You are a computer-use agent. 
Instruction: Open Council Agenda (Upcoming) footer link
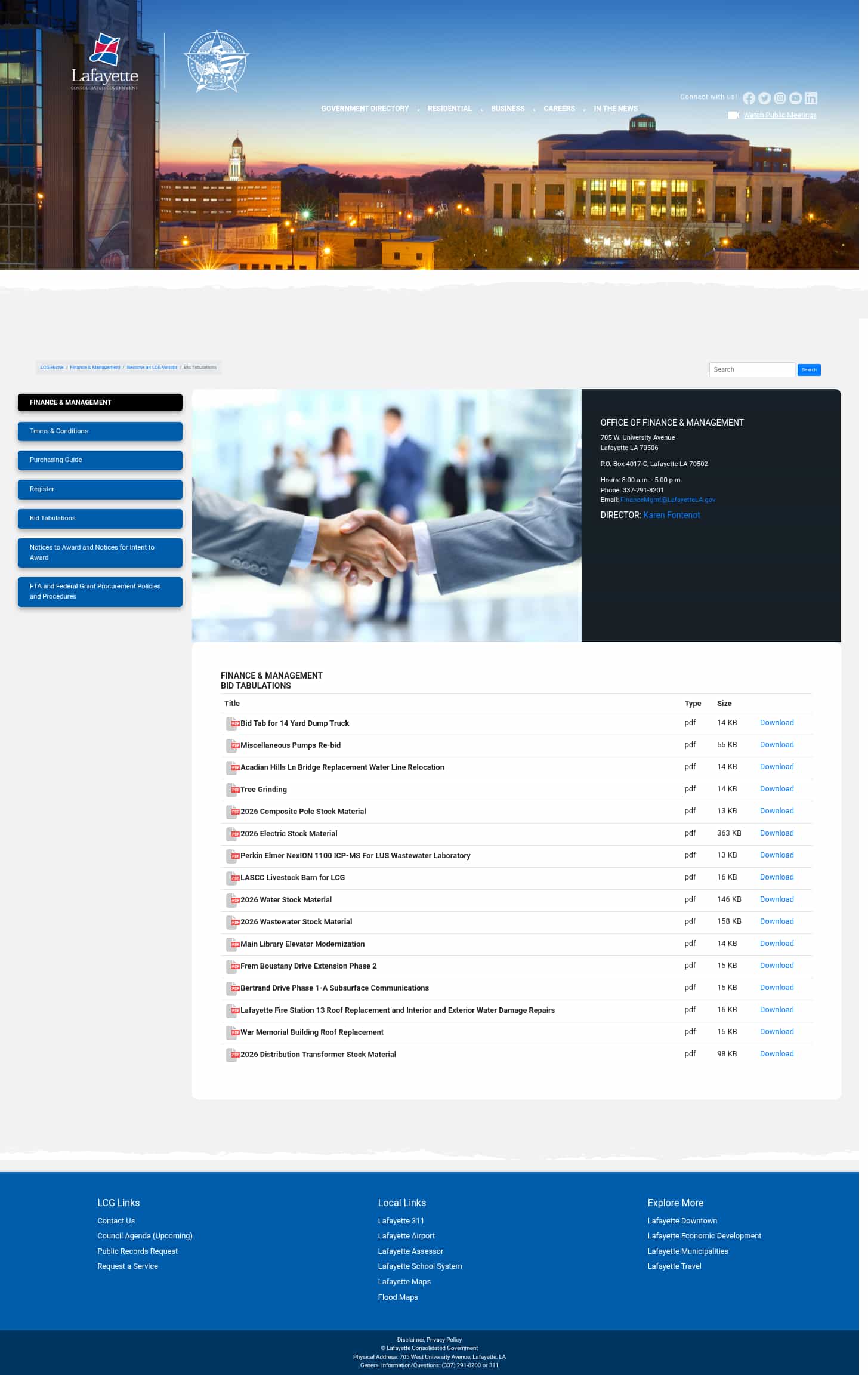click(145, 1236)
